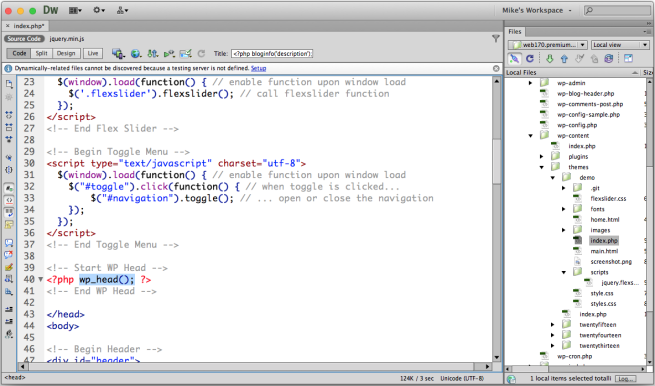Toggle Live view
Screen dimensions: 655x386
click(93, 53)
